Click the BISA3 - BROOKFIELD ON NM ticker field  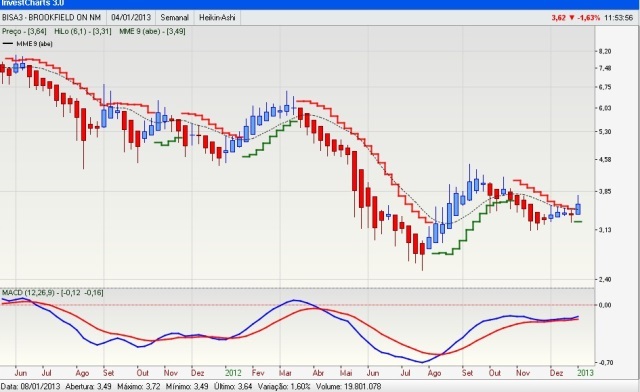(x=51, y=18)
